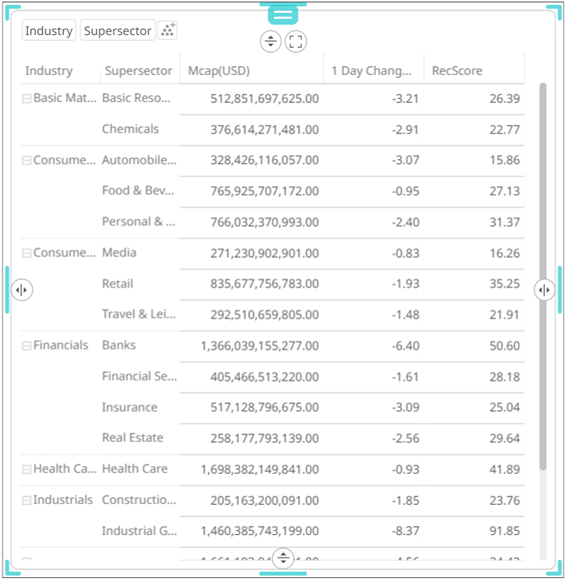Click the bottom vertical resize handle icon

[x=283, y=558]
